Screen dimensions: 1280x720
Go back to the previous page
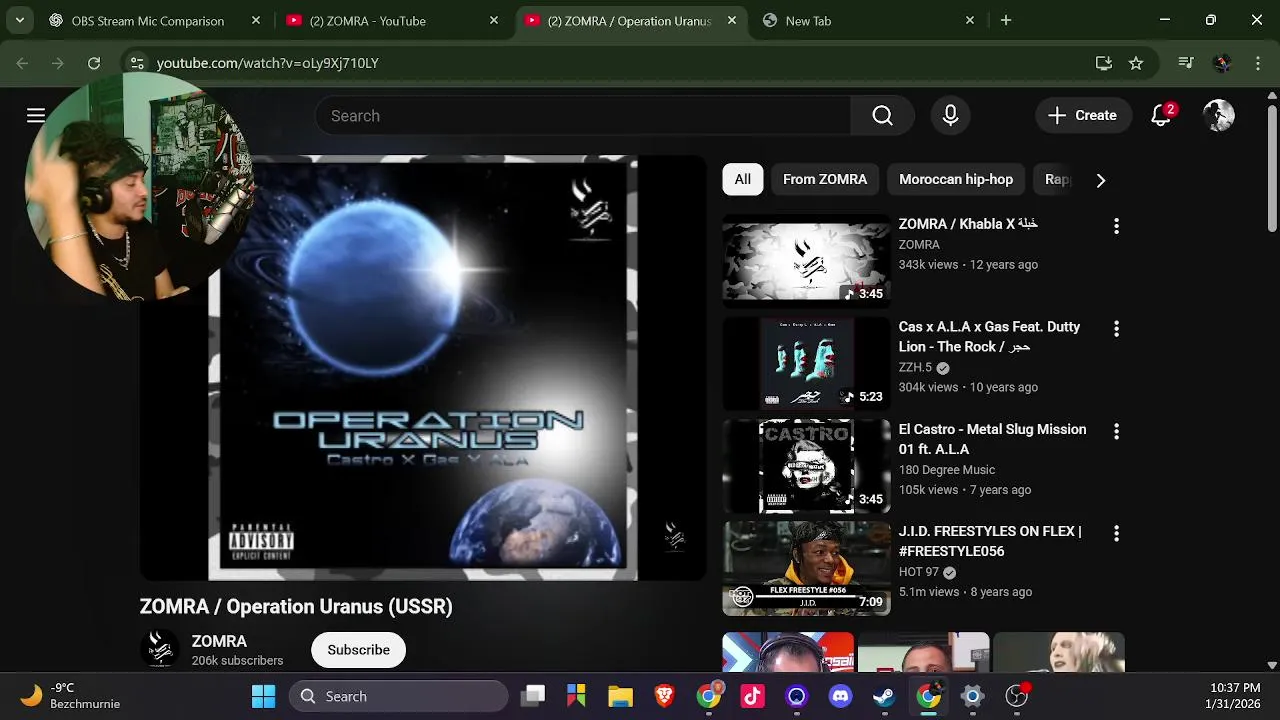pos(22,63)
